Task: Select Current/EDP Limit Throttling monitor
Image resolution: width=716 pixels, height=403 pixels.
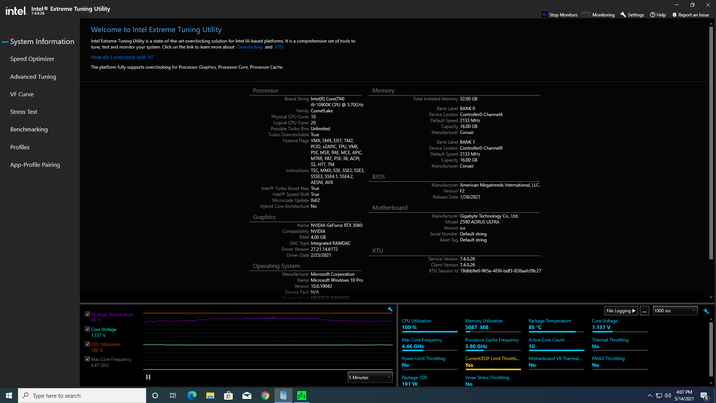Action: tap(493, 362)
